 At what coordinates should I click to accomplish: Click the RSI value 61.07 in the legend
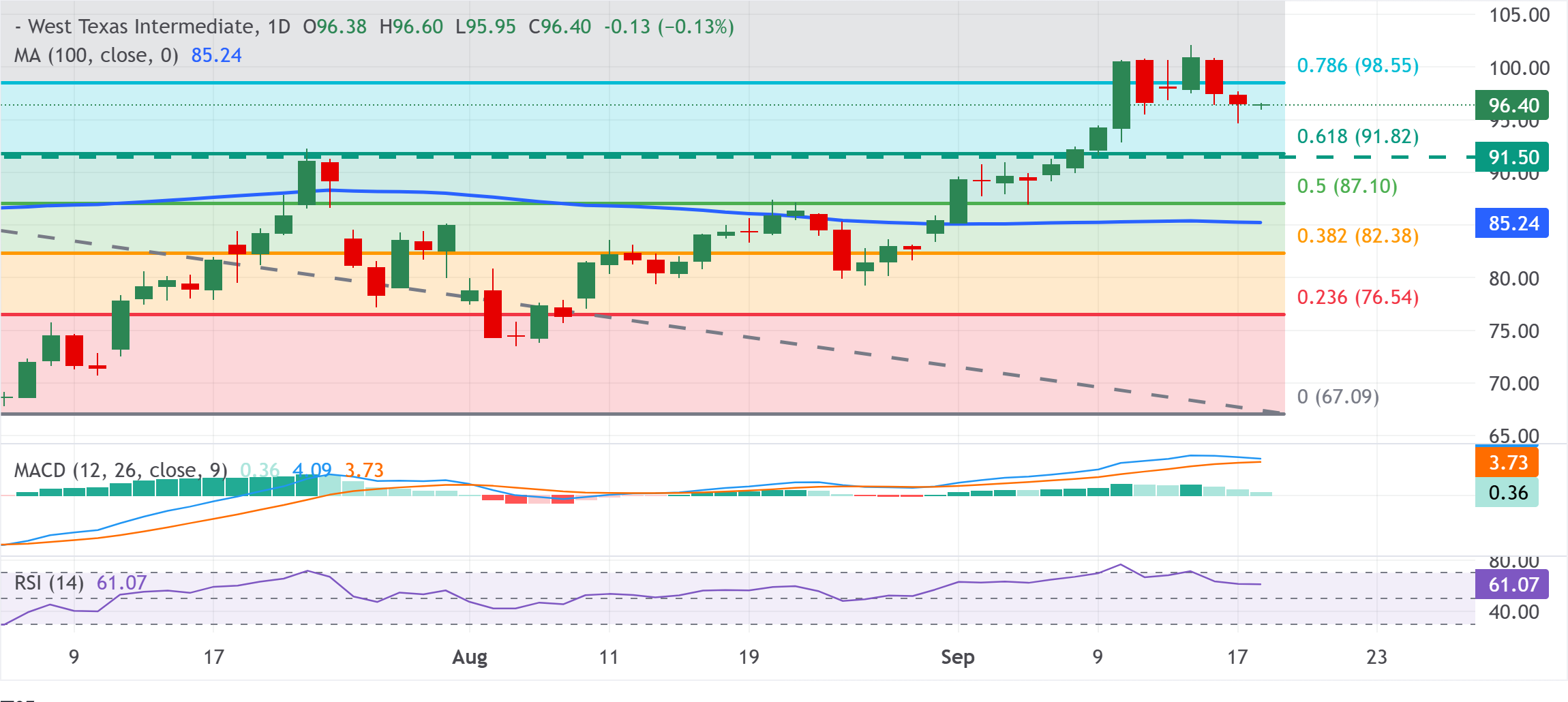pos(122,583)
